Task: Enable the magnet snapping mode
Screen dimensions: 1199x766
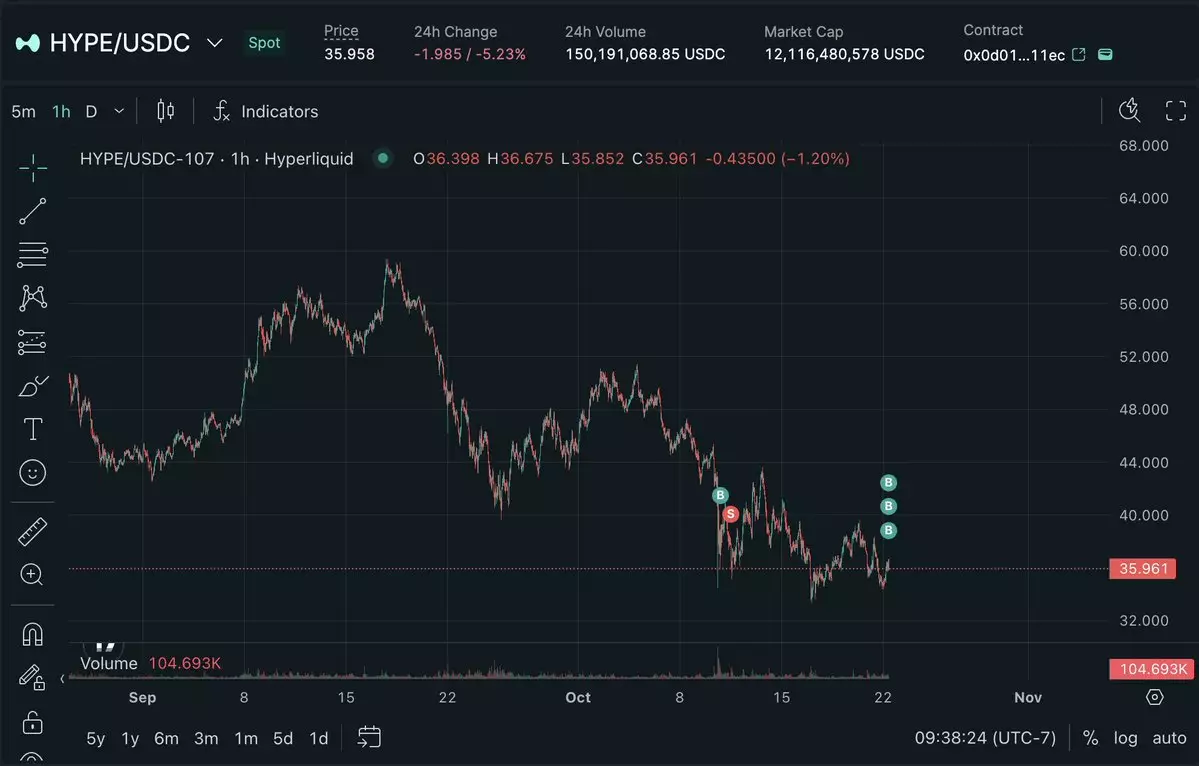Action: tap(33, 634)
